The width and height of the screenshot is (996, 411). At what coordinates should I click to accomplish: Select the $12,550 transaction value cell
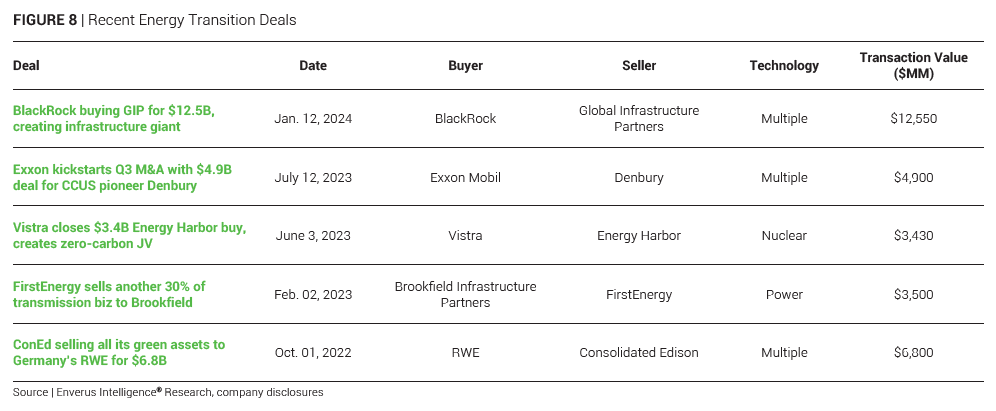912,119
